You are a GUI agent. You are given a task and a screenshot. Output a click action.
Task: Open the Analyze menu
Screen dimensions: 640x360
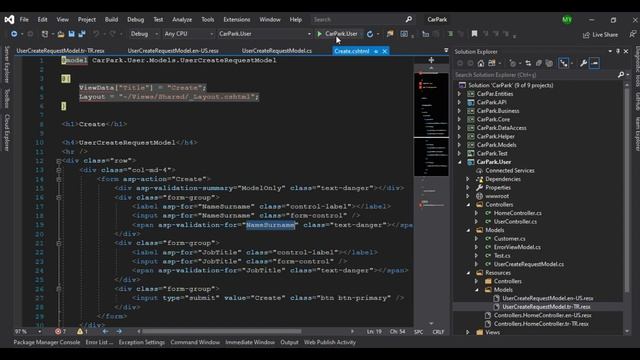coord(182,20)
